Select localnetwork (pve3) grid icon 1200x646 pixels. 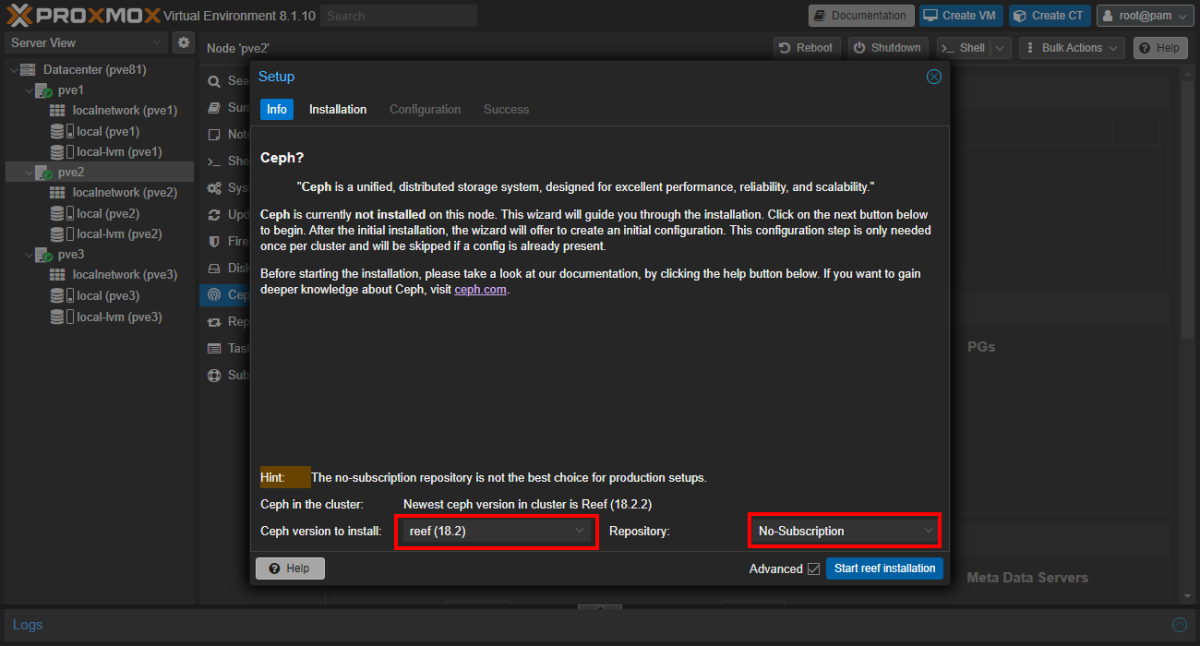[x=57, y=275]
